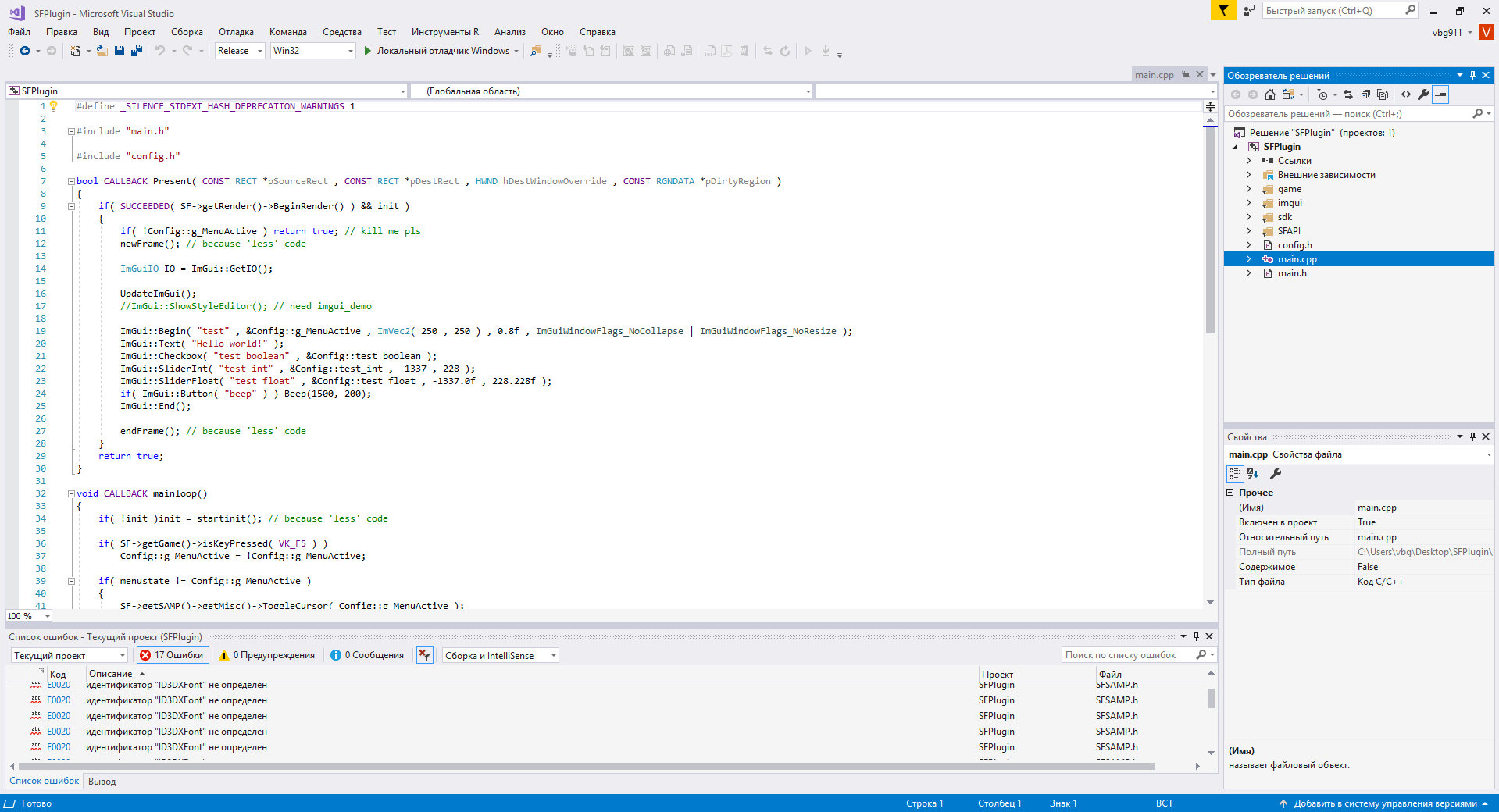Click the lightbulb quick action on line 1
1499x812 pixels.
[54, 105]
